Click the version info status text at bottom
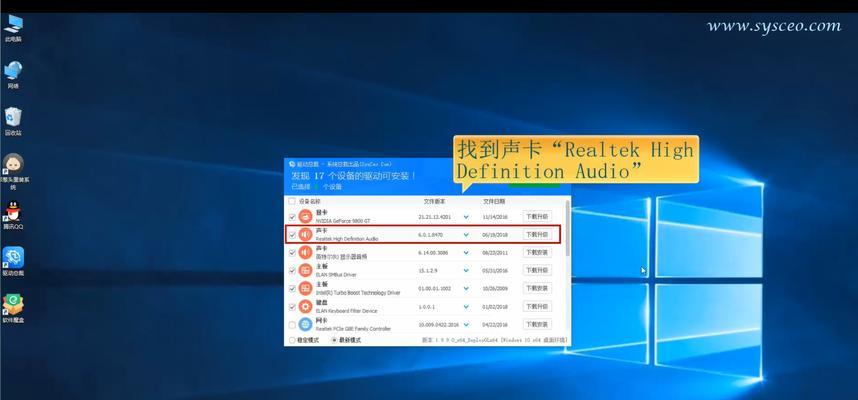The height and width of the screenshot is (400, 858). (494, 340)
